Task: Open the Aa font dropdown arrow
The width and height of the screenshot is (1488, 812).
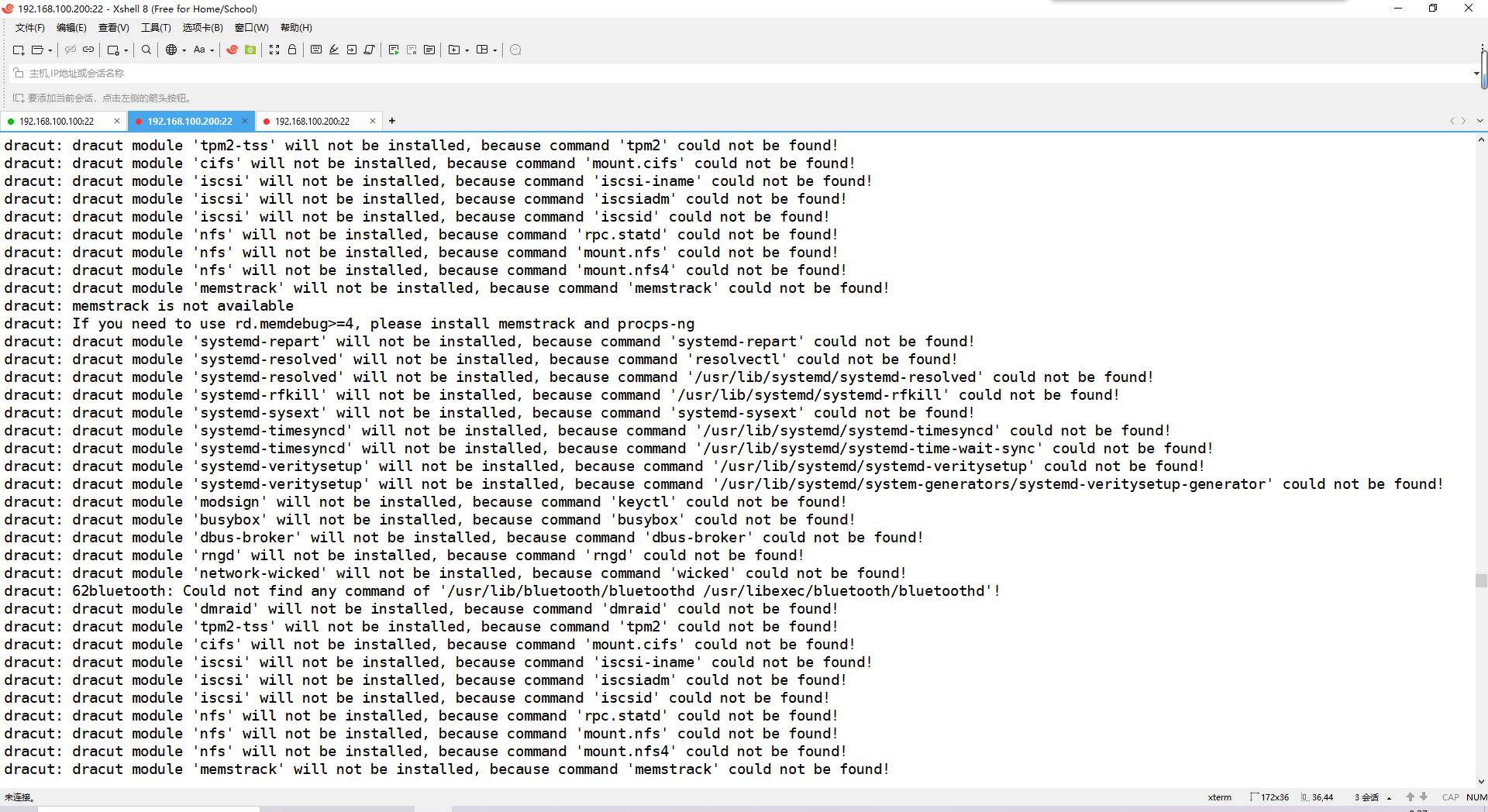Action: click(x=212, y=50)
